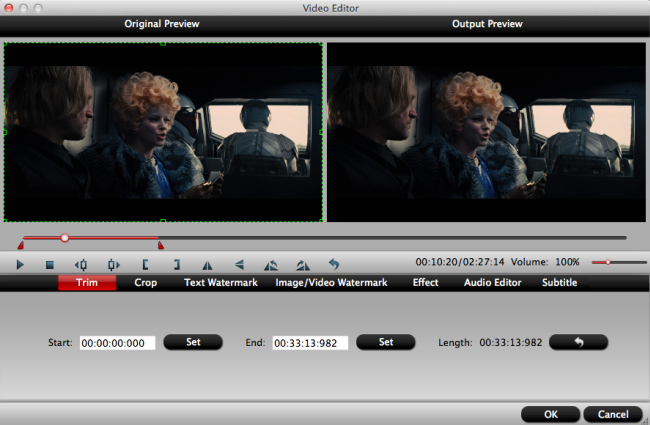Cancel the video edits
The width and height of the screenshot is (650, 425).
pyautogui.click(x=613, y=414)
